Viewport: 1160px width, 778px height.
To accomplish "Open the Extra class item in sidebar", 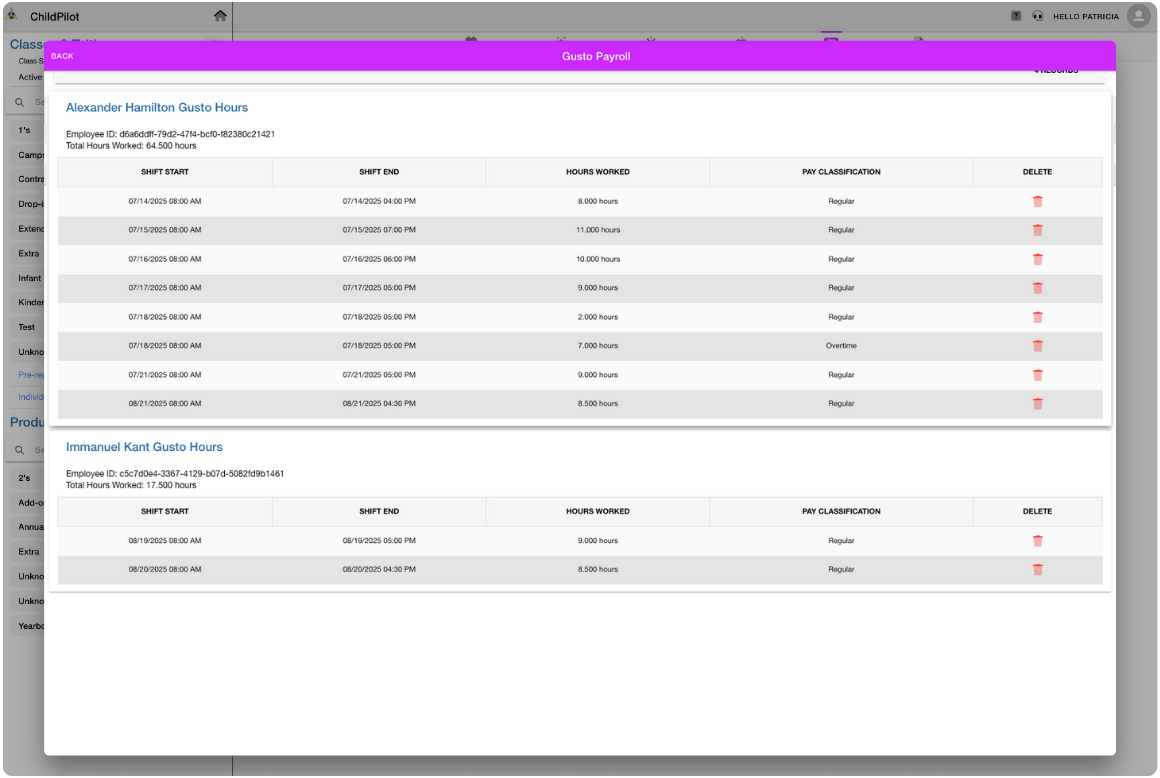I will (x=29, y=254).
